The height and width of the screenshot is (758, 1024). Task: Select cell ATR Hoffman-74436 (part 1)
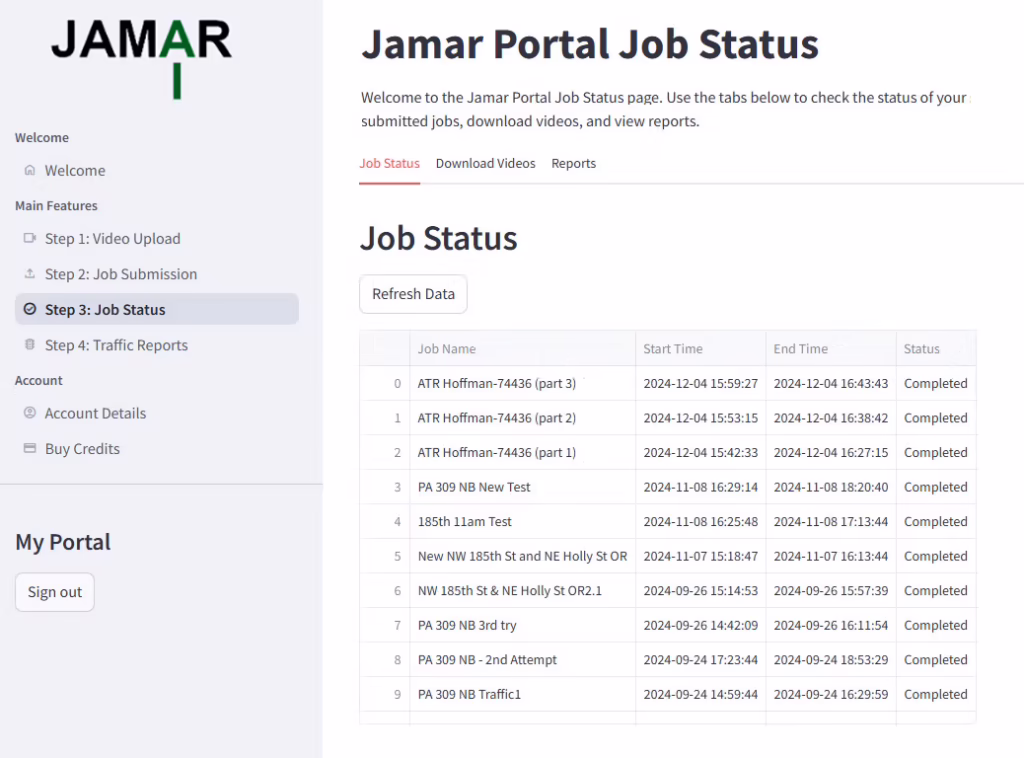[522, 452]
